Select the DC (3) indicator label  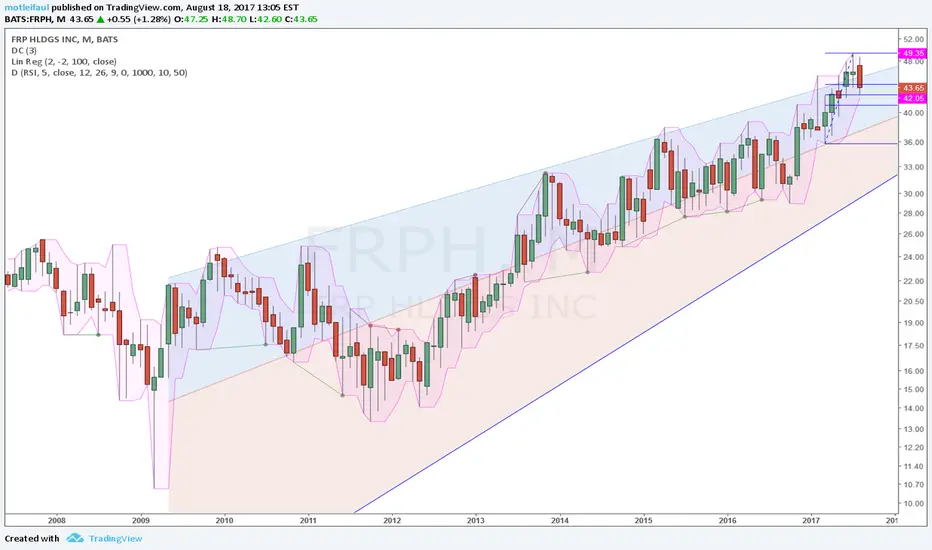(24, 51)
